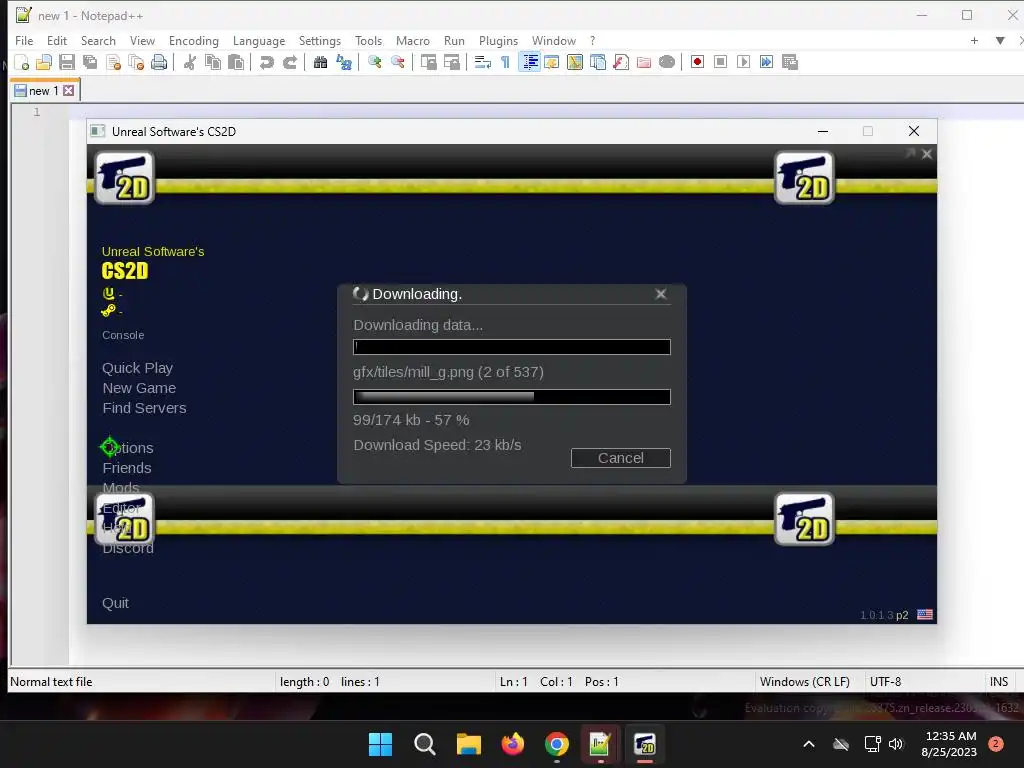The width and height of the screenshot is (1024, 768).
Task: Click the Paste clipboard icon
Action: coord(236,62)
